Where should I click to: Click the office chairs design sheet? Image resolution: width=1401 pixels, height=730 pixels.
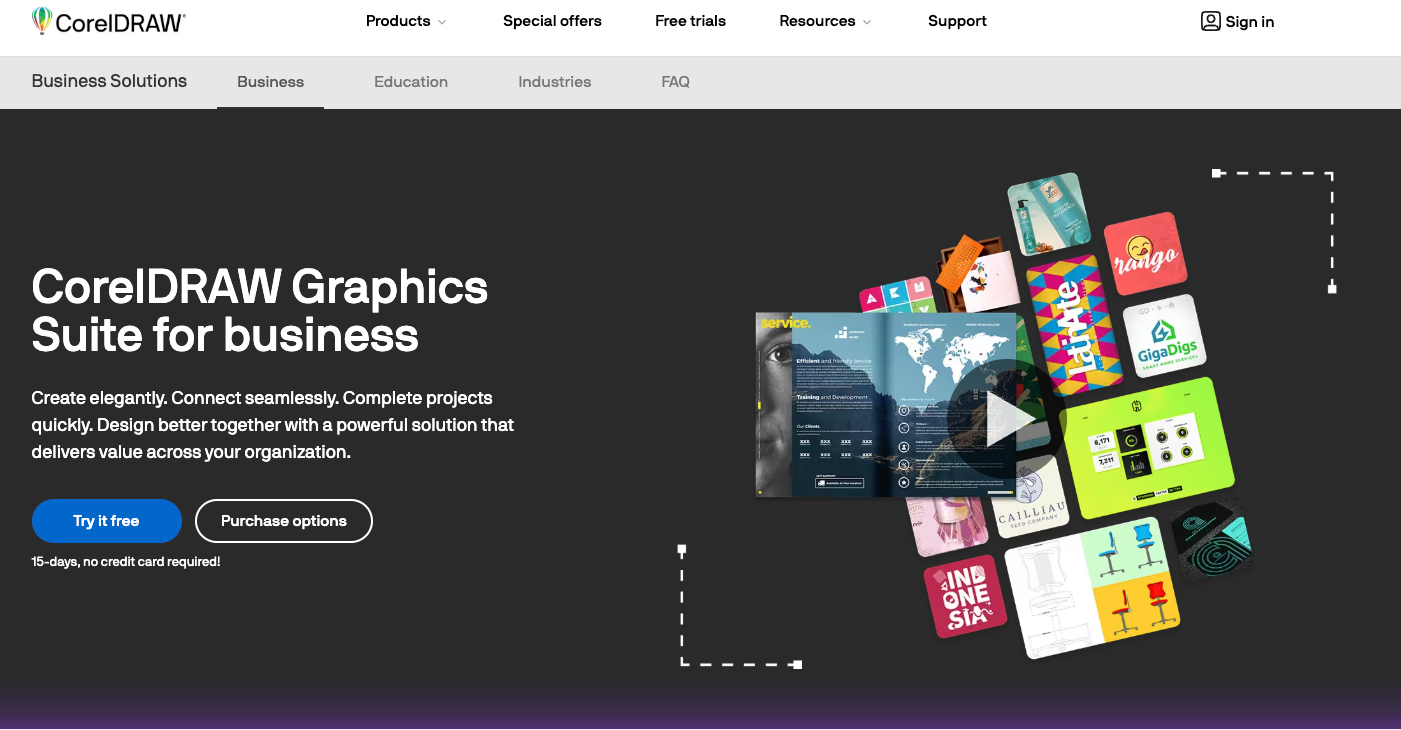(1092, 587)
